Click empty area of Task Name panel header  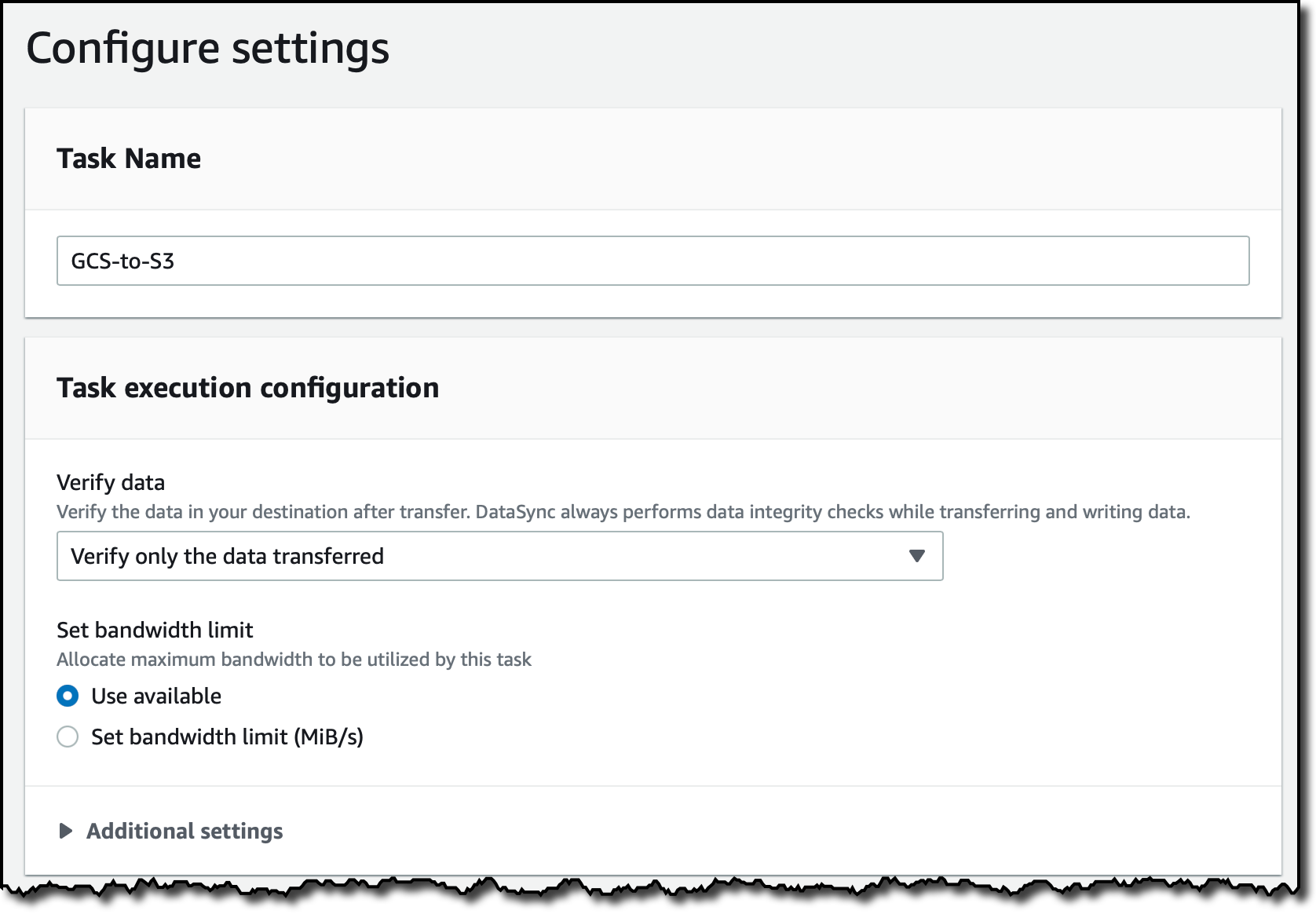pos(707,159)
